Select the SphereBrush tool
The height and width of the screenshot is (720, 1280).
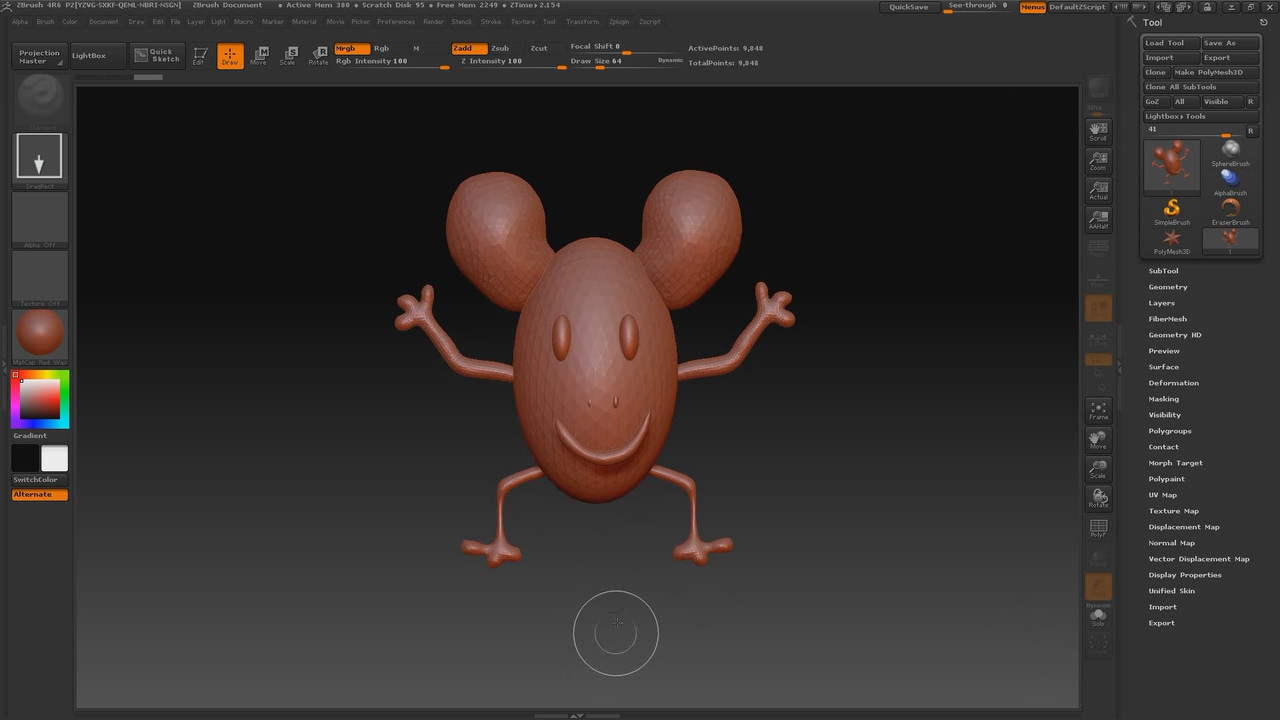tap(1230, 153)
